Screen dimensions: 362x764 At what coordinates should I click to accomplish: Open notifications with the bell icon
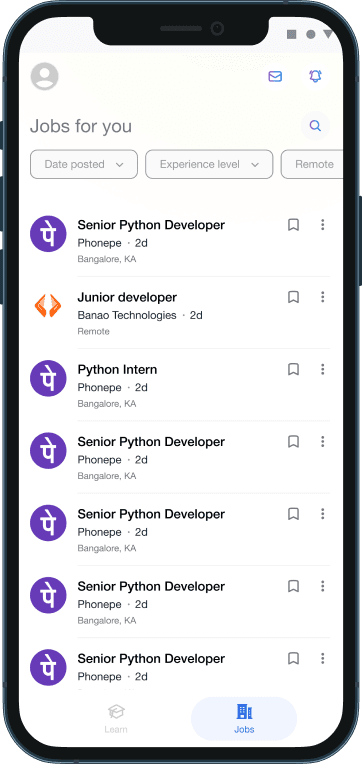315,76
